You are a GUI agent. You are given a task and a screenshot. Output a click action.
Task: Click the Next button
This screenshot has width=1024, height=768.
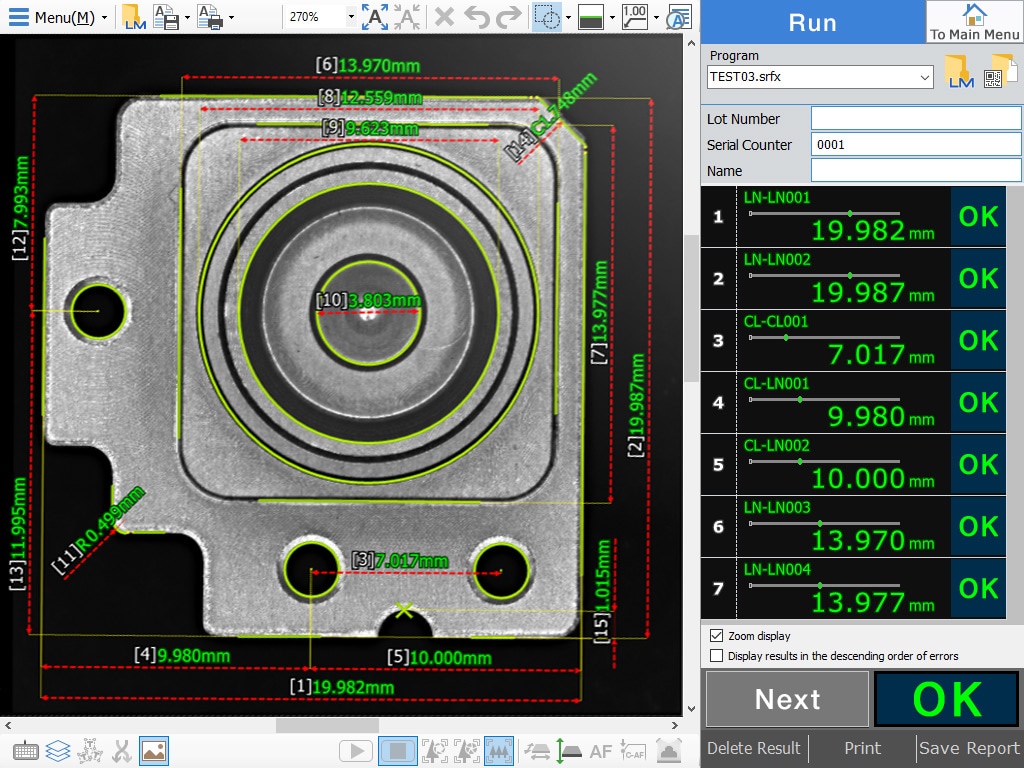coord(787,699)
